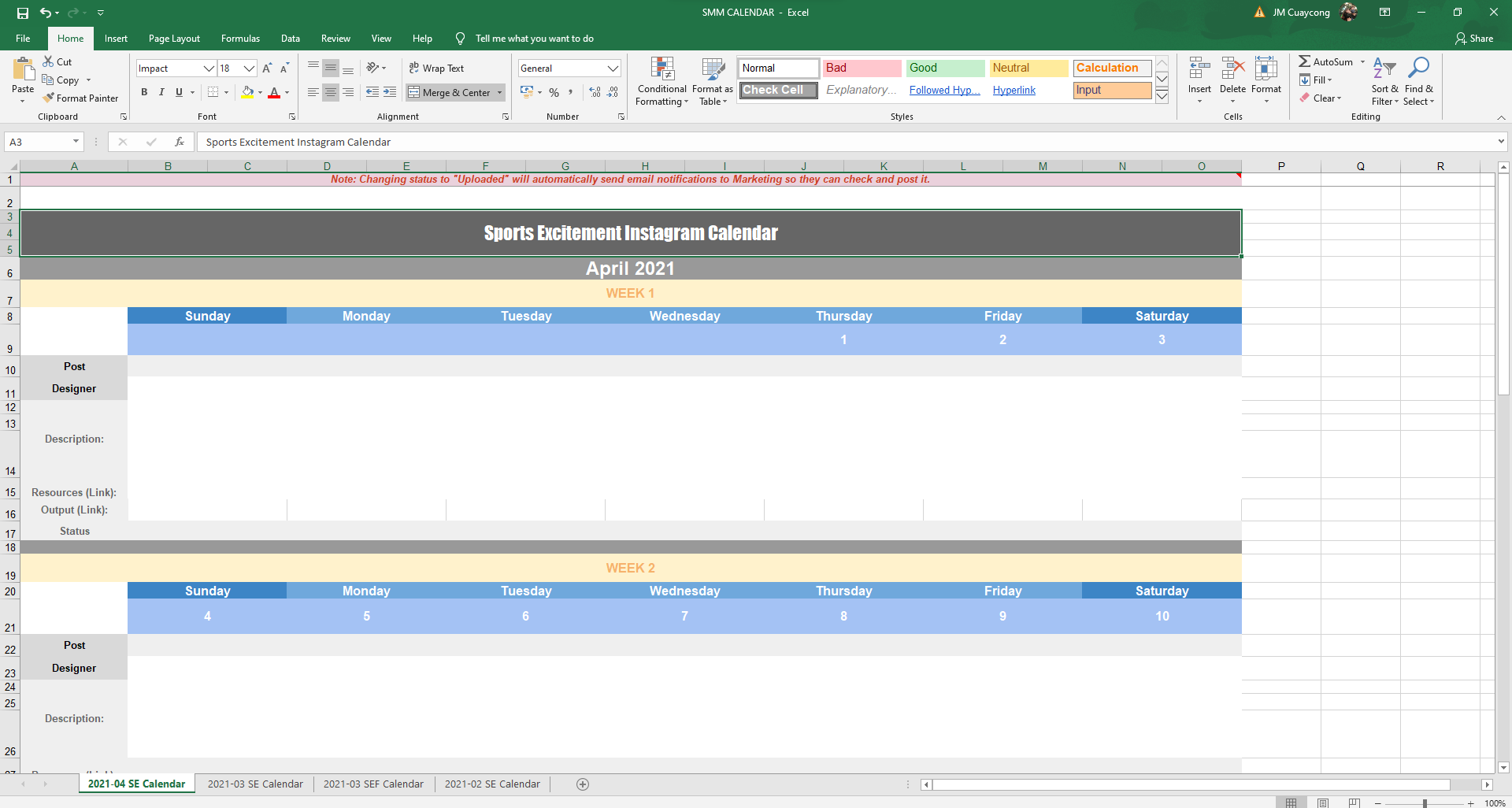Image resolution: width=1512 pixels, height=808 pixels.
Task: Click the Copy icon
Action: click(48, 80)
